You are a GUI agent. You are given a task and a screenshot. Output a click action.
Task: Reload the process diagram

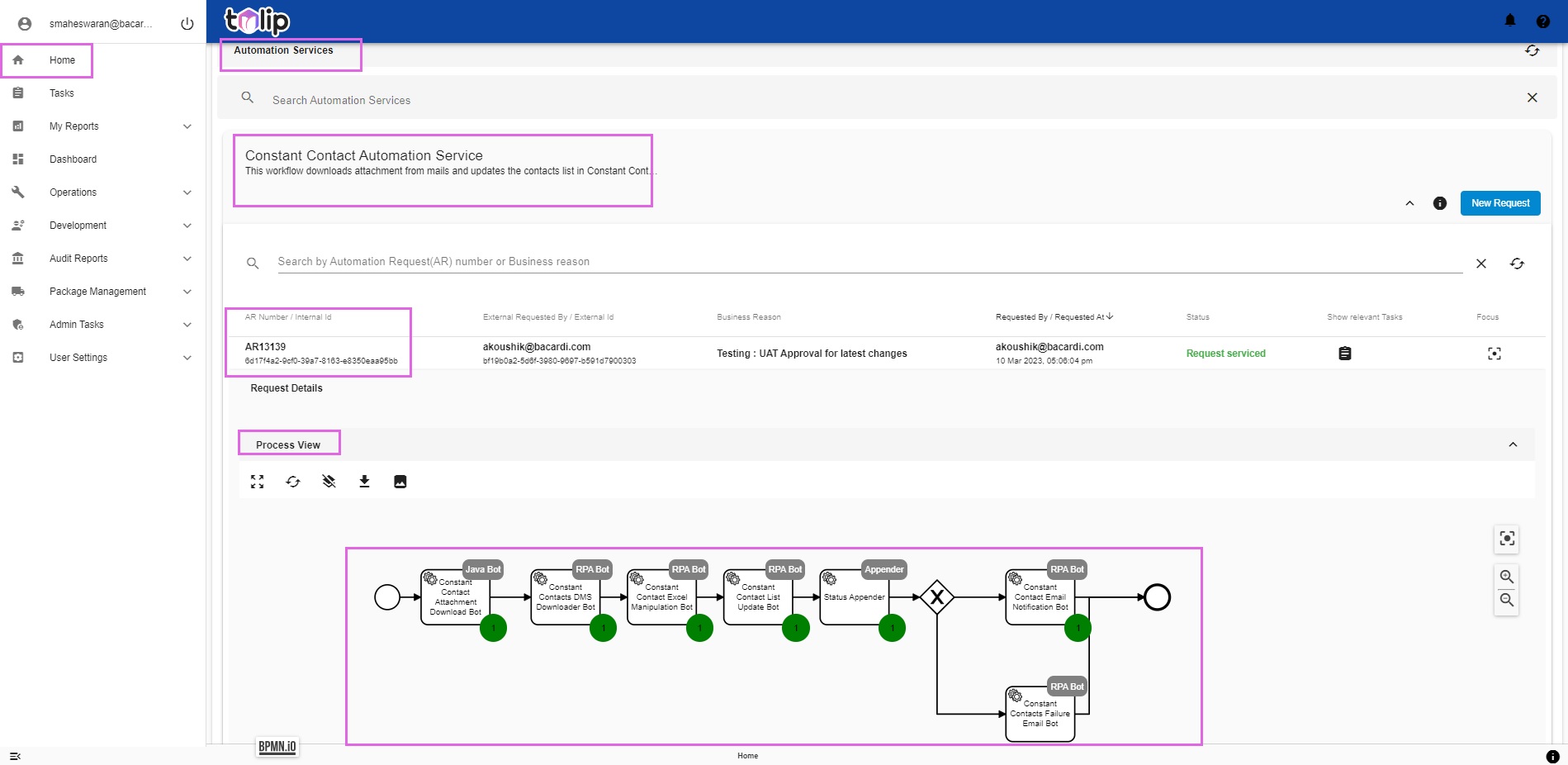point(293,482)
